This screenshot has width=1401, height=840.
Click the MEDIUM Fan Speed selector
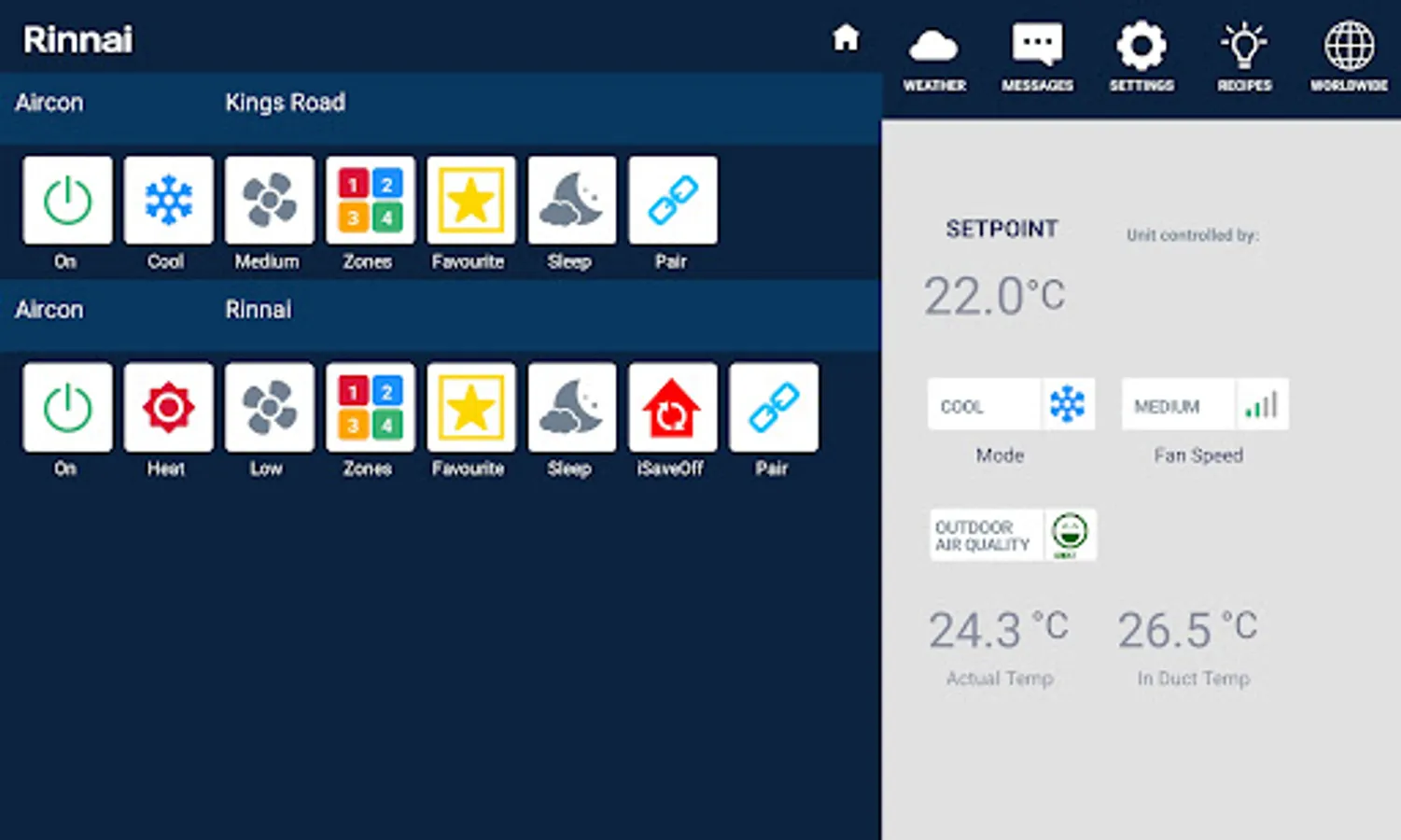(x=1205, y=404)
